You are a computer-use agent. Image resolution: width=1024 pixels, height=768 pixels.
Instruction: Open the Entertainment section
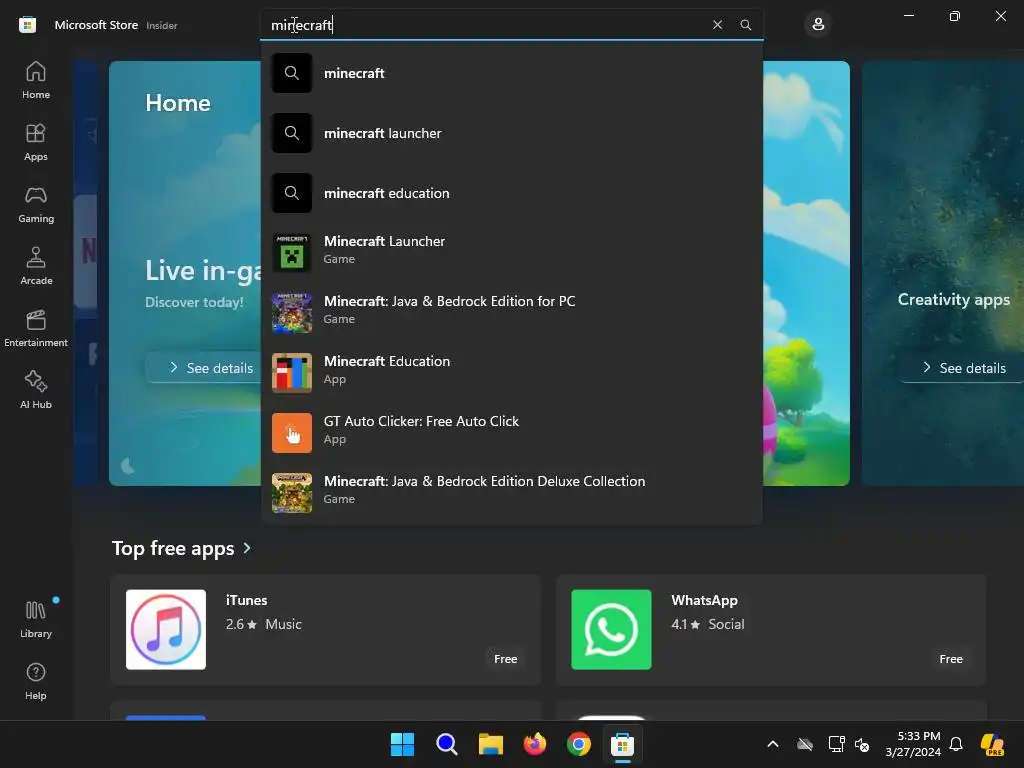pyautogui.click(x=36, y=328)
